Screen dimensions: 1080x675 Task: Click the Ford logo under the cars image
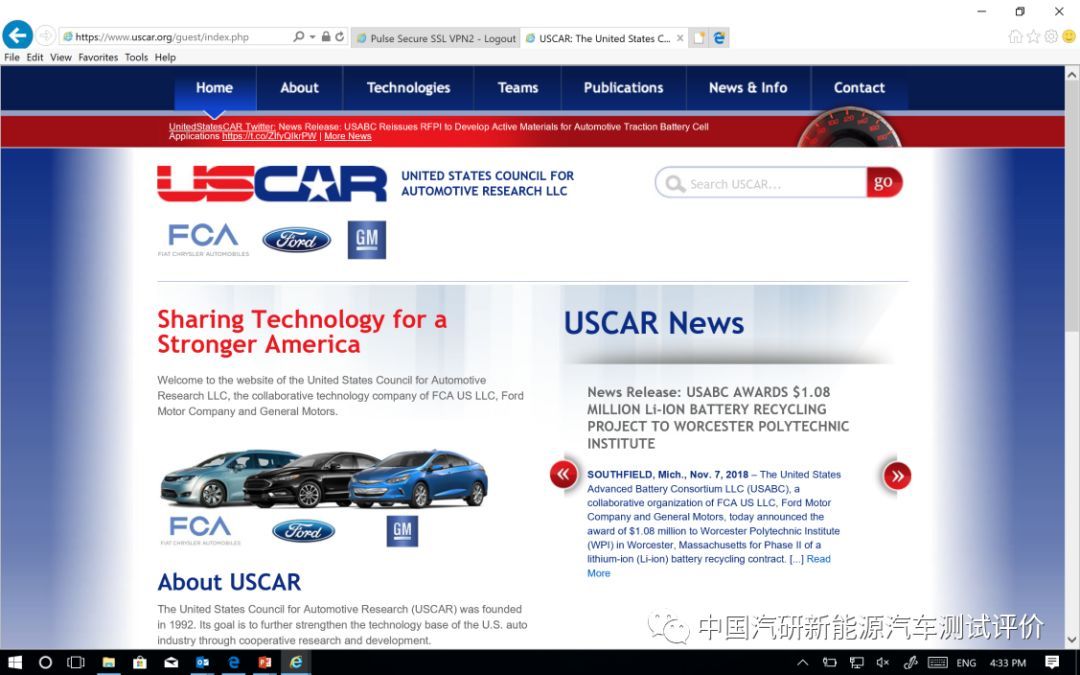pos(303,531)
